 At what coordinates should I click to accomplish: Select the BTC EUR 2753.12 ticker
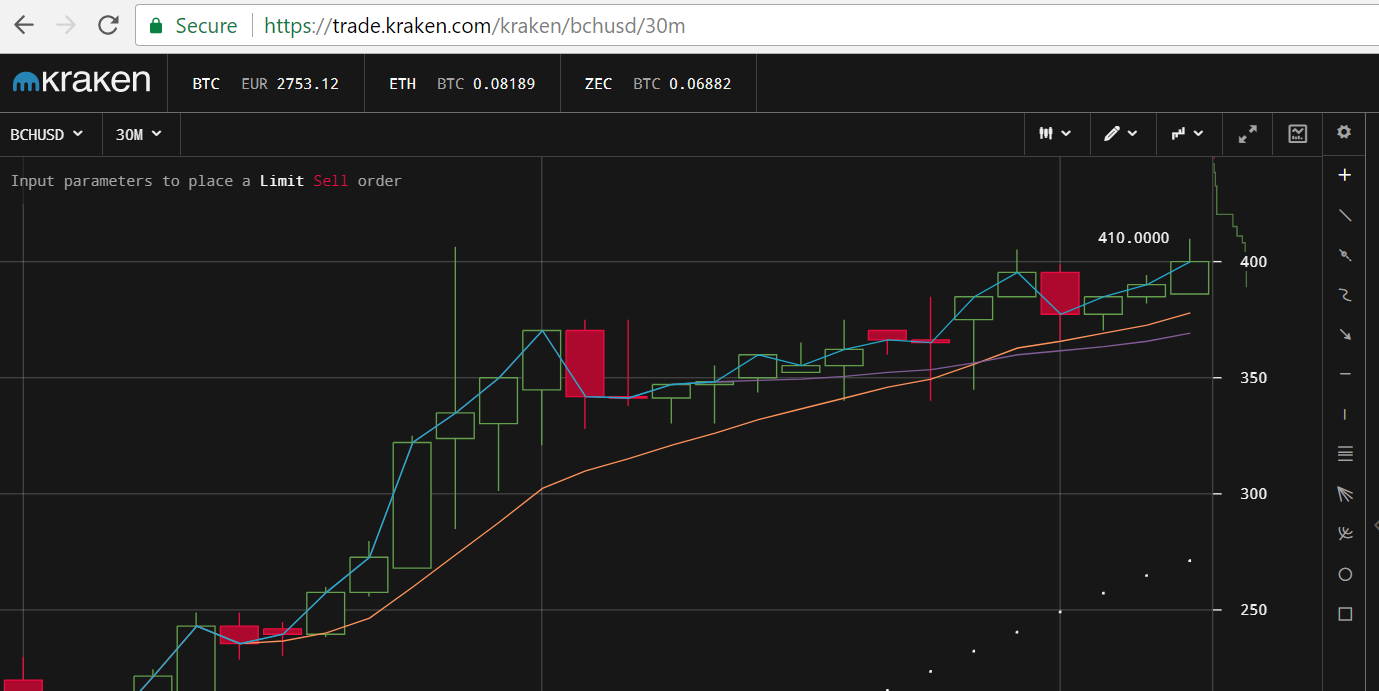(266, 84)
